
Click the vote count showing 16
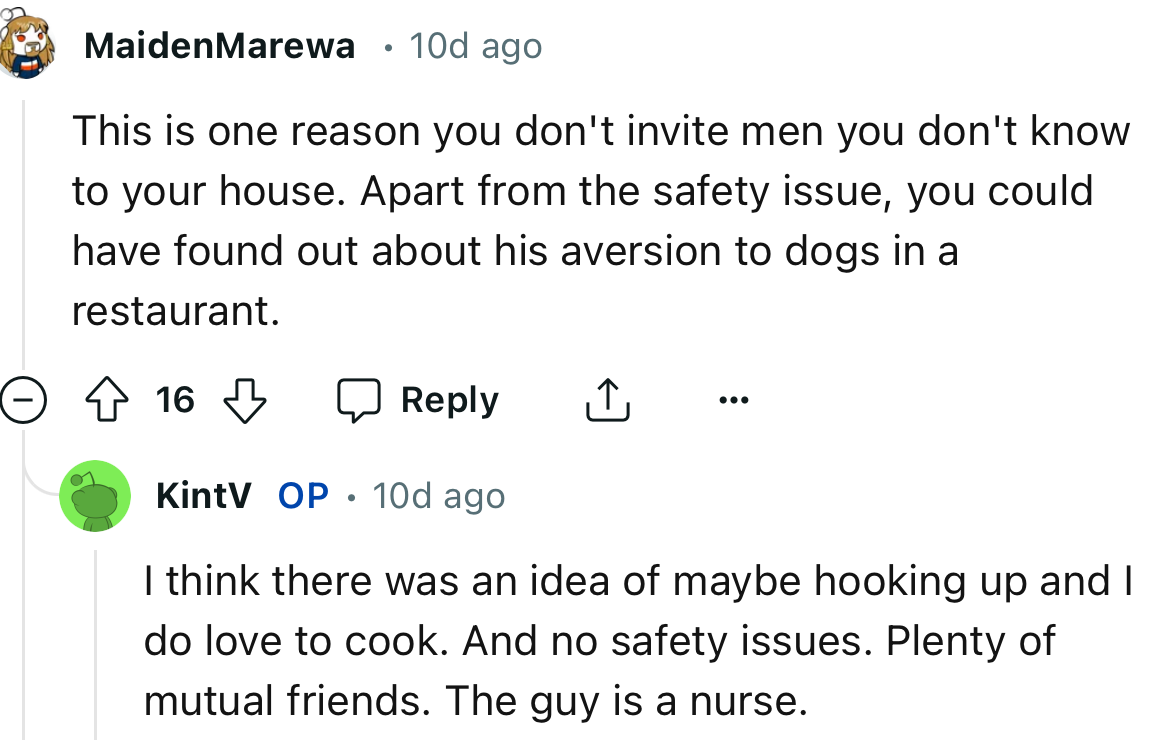coord(176,400)
